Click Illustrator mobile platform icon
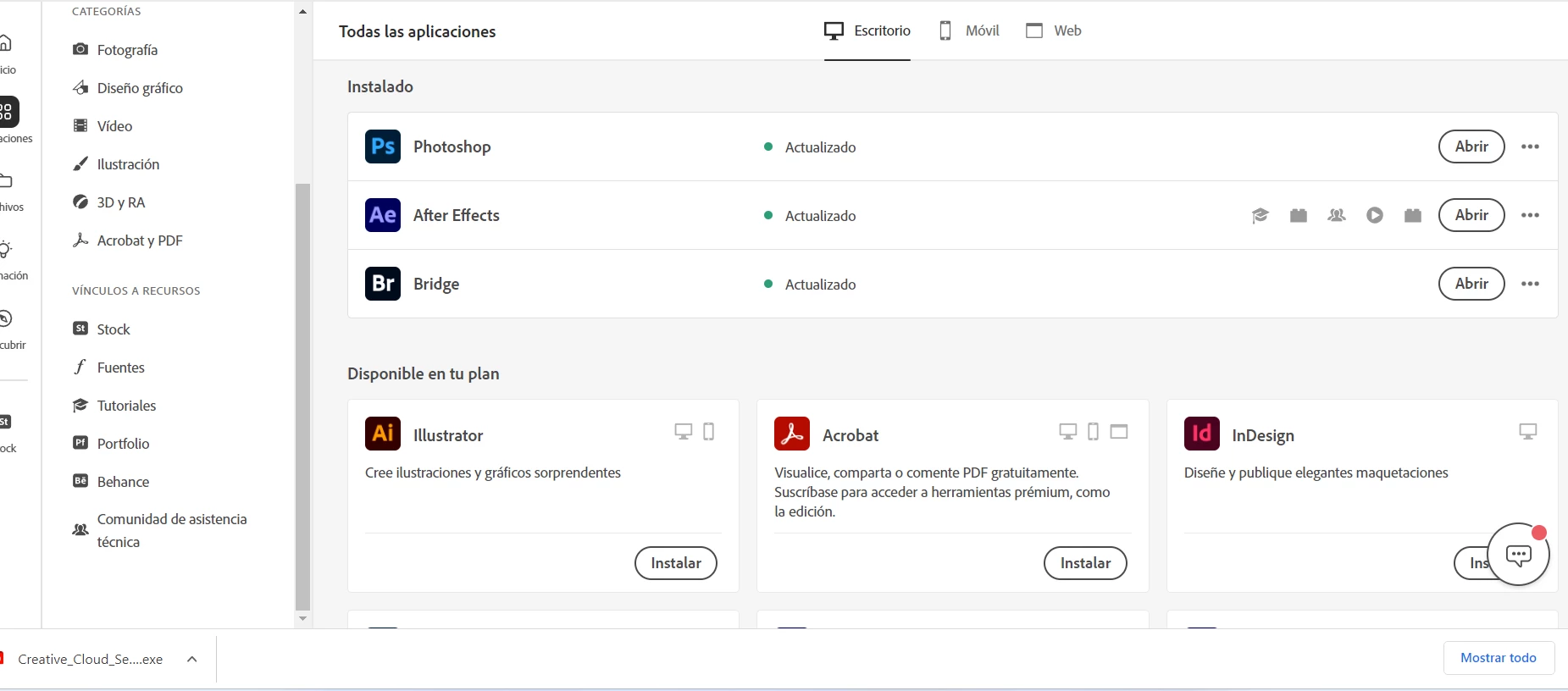 (709, 432)
